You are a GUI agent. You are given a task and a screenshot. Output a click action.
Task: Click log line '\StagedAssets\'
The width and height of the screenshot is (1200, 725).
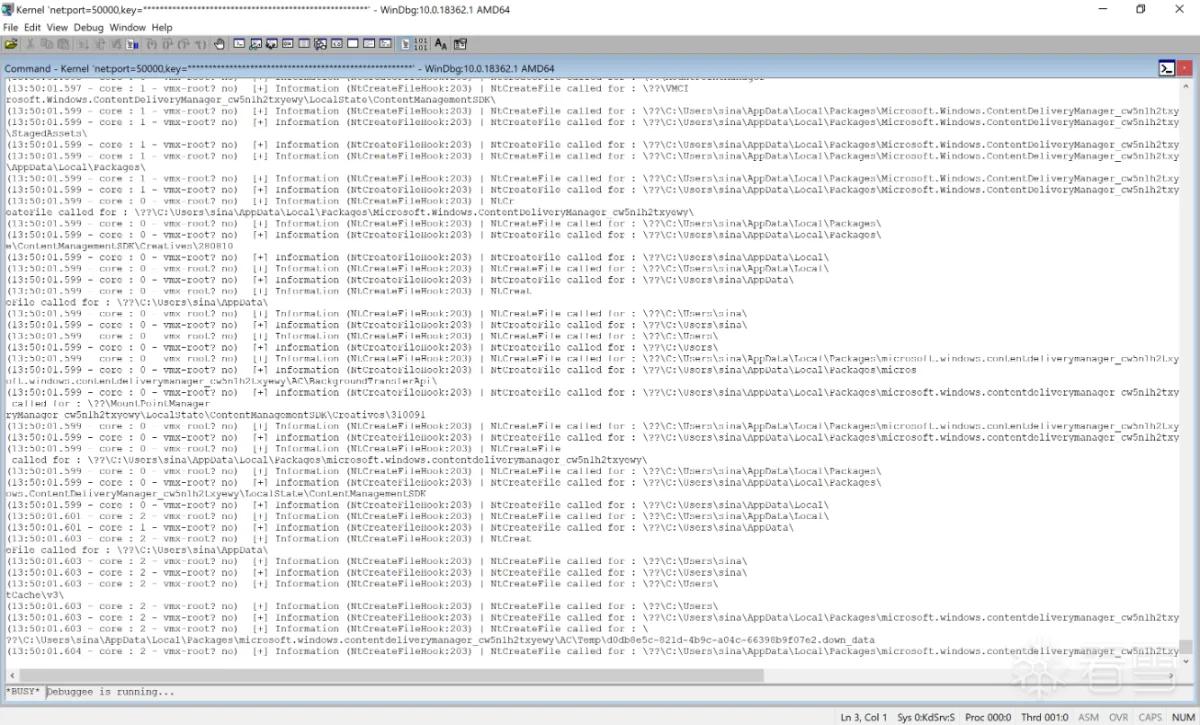point(46,133)
